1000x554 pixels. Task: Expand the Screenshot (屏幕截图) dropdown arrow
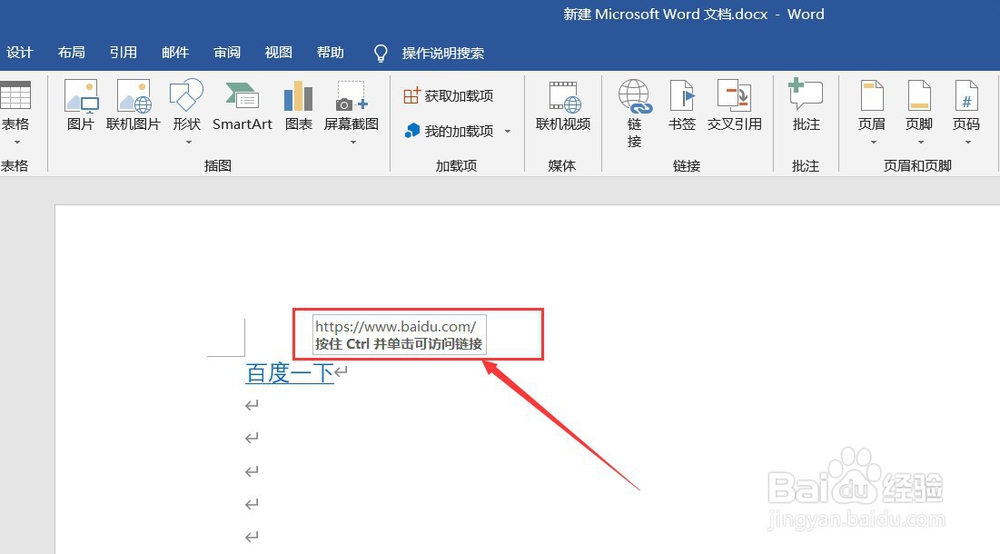click(x=353, y=142)
